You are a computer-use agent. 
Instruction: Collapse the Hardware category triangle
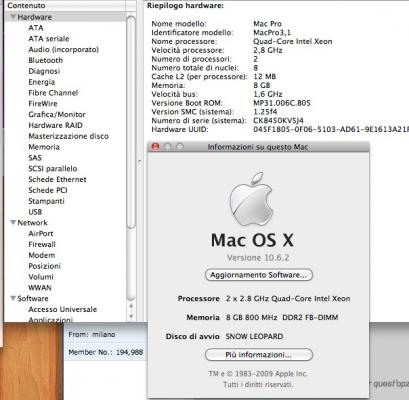coord(13,17)
